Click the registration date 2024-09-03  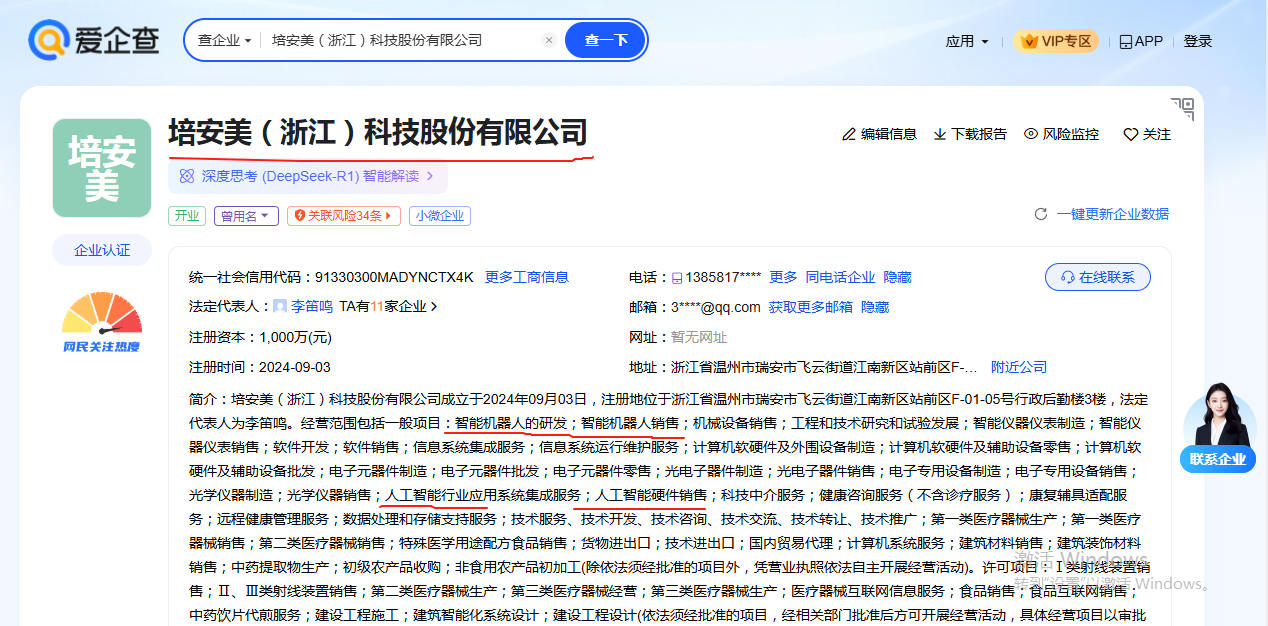click(294, 367)
